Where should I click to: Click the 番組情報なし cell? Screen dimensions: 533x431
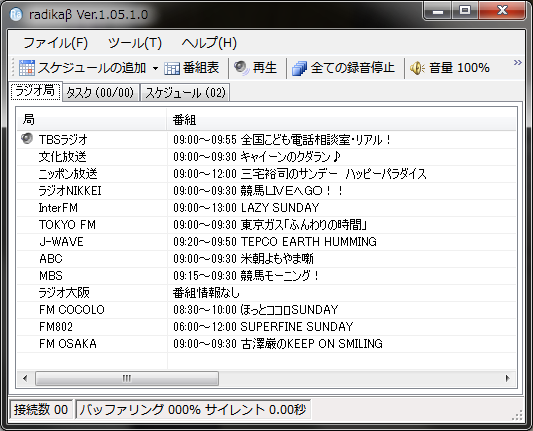pos(206,293)
